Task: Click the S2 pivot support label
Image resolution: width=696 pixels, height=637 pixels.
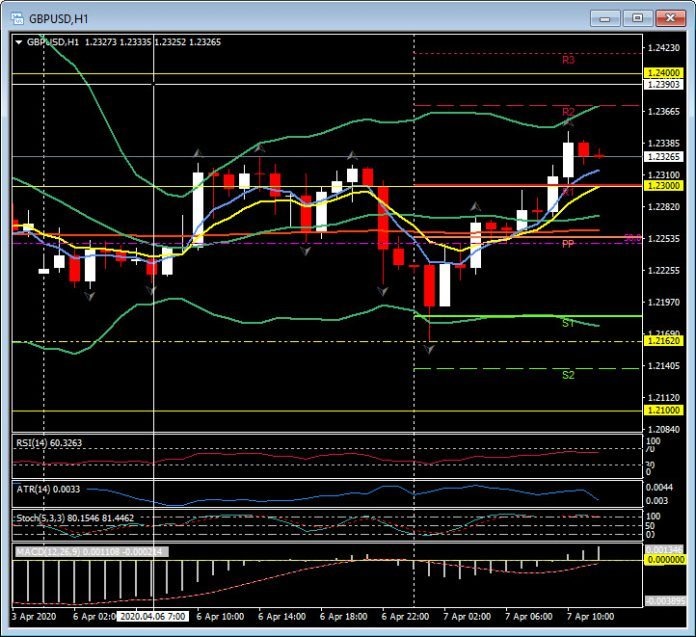Action: click(568, 375)
